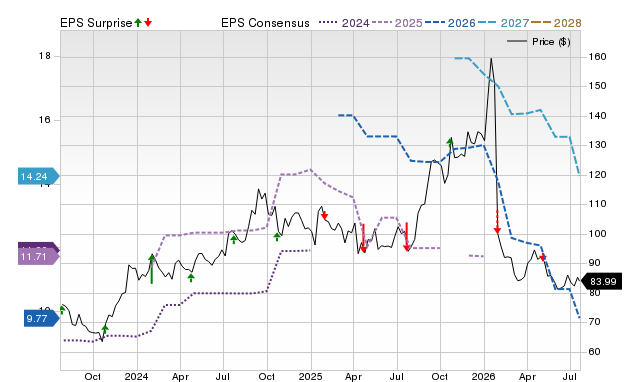640x382 pixels.
Task: Click the long red surprise arrow near July 2025
Action: (x=407, y=237)
